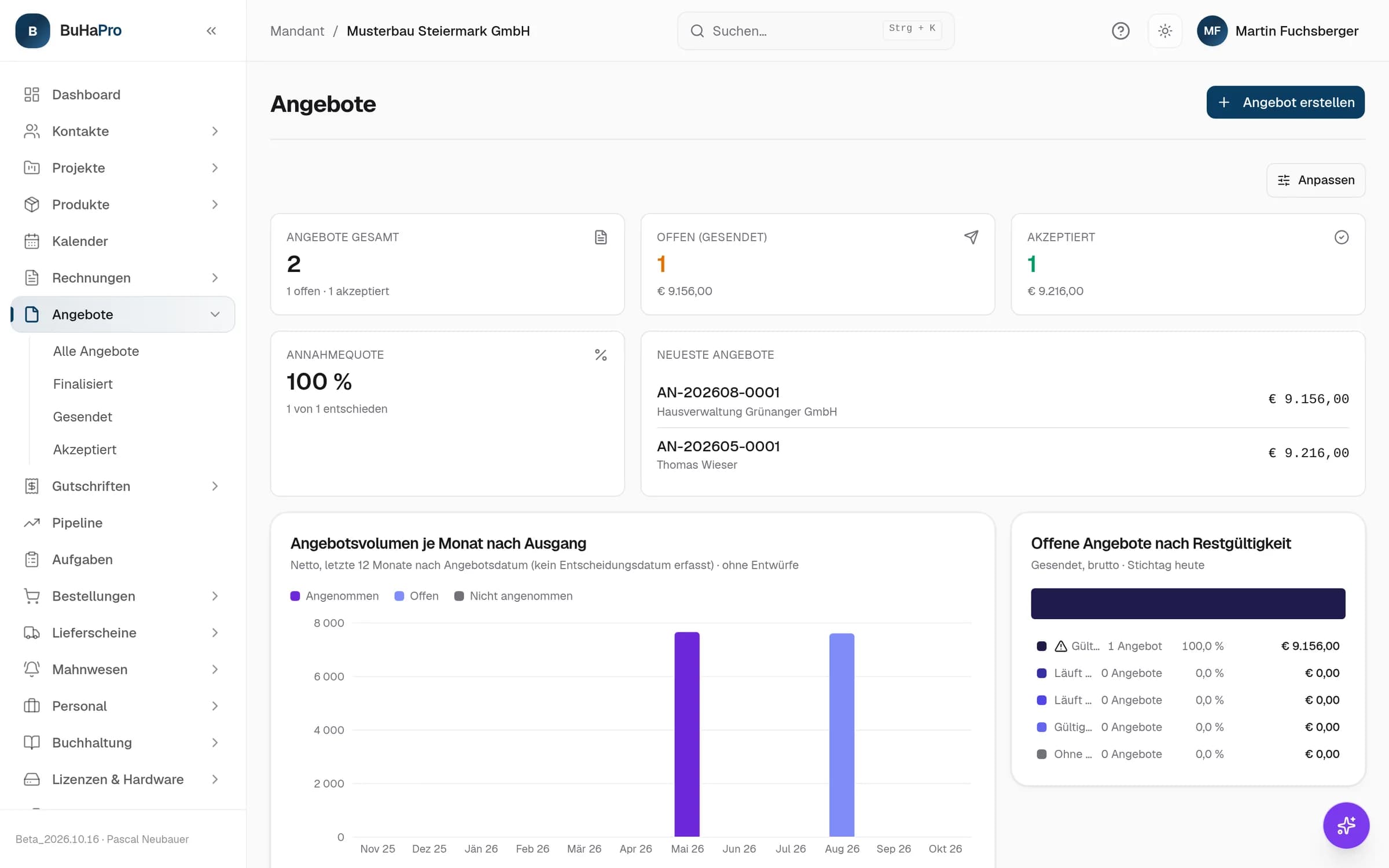This screenshot has width=1389, height=868.
Task: Toggle Angenommen legend swatch in chart
Action: click(x=295, y=596)
